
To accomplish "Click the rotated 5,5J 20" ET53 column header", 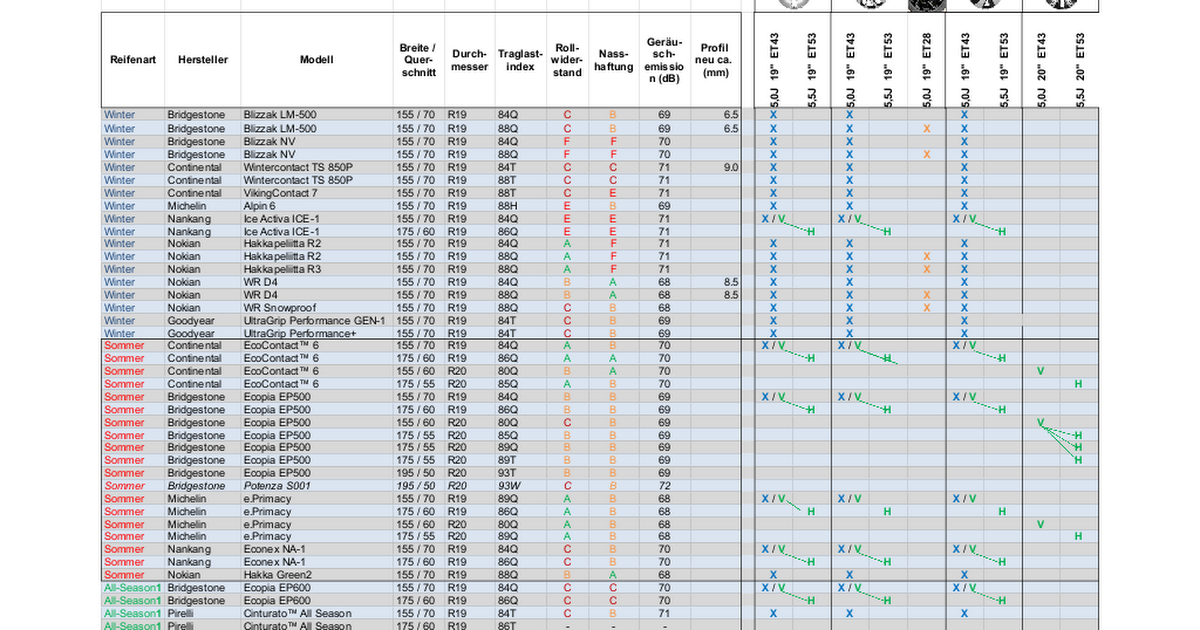I will click(x=1079, y=69).
